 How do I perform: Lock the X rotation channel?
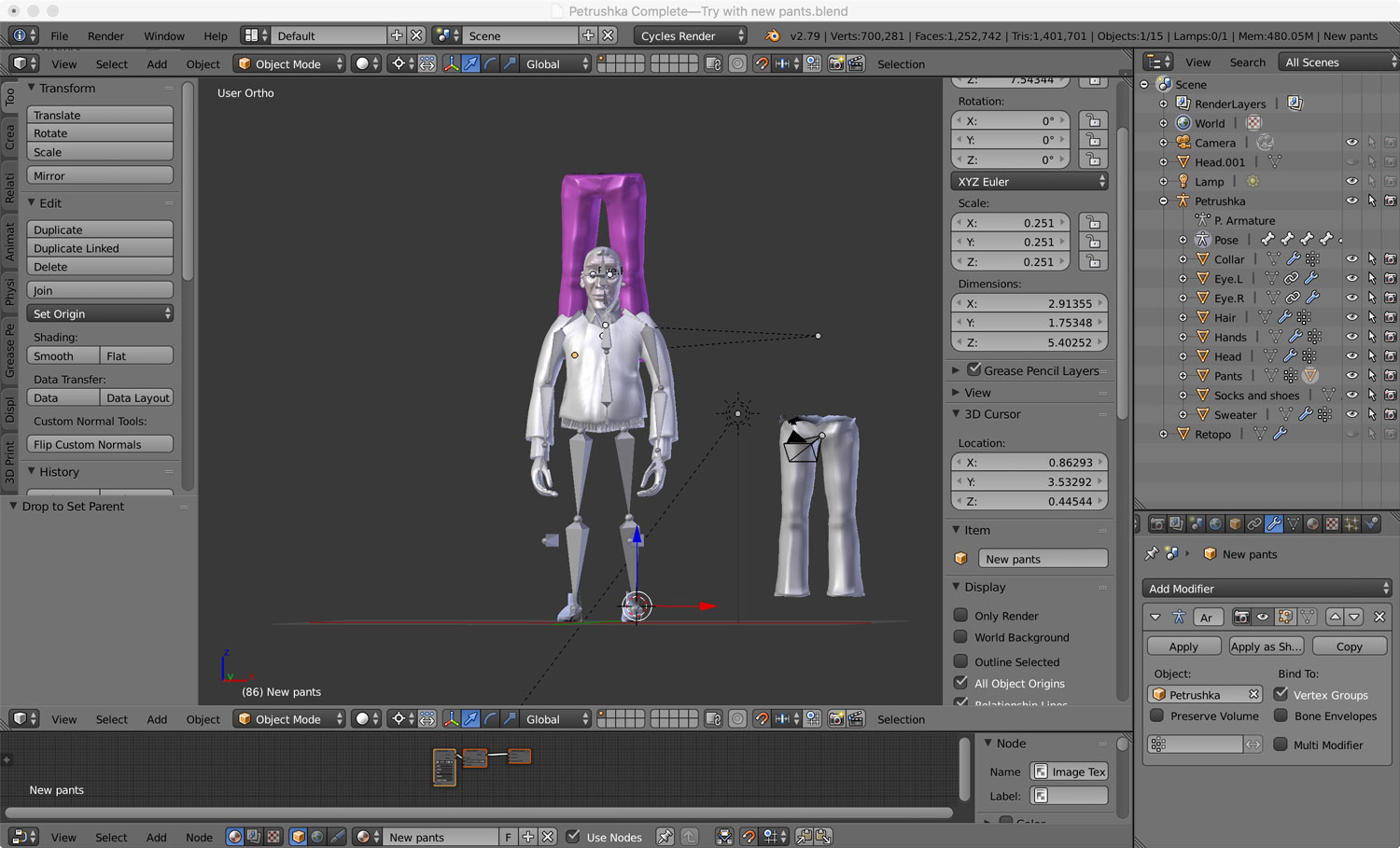1092,121
